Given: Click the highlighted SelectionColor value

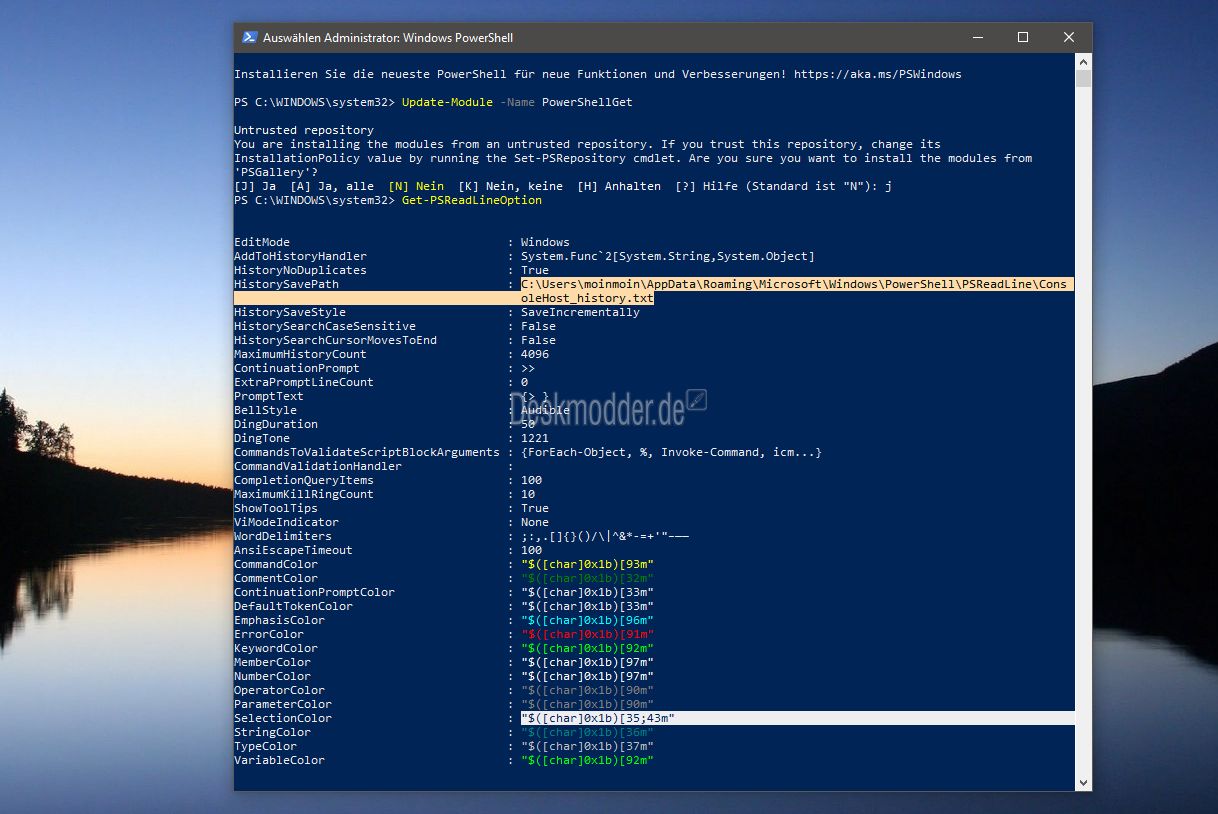Looking at the screenshot, I should (x=598, y=718).
